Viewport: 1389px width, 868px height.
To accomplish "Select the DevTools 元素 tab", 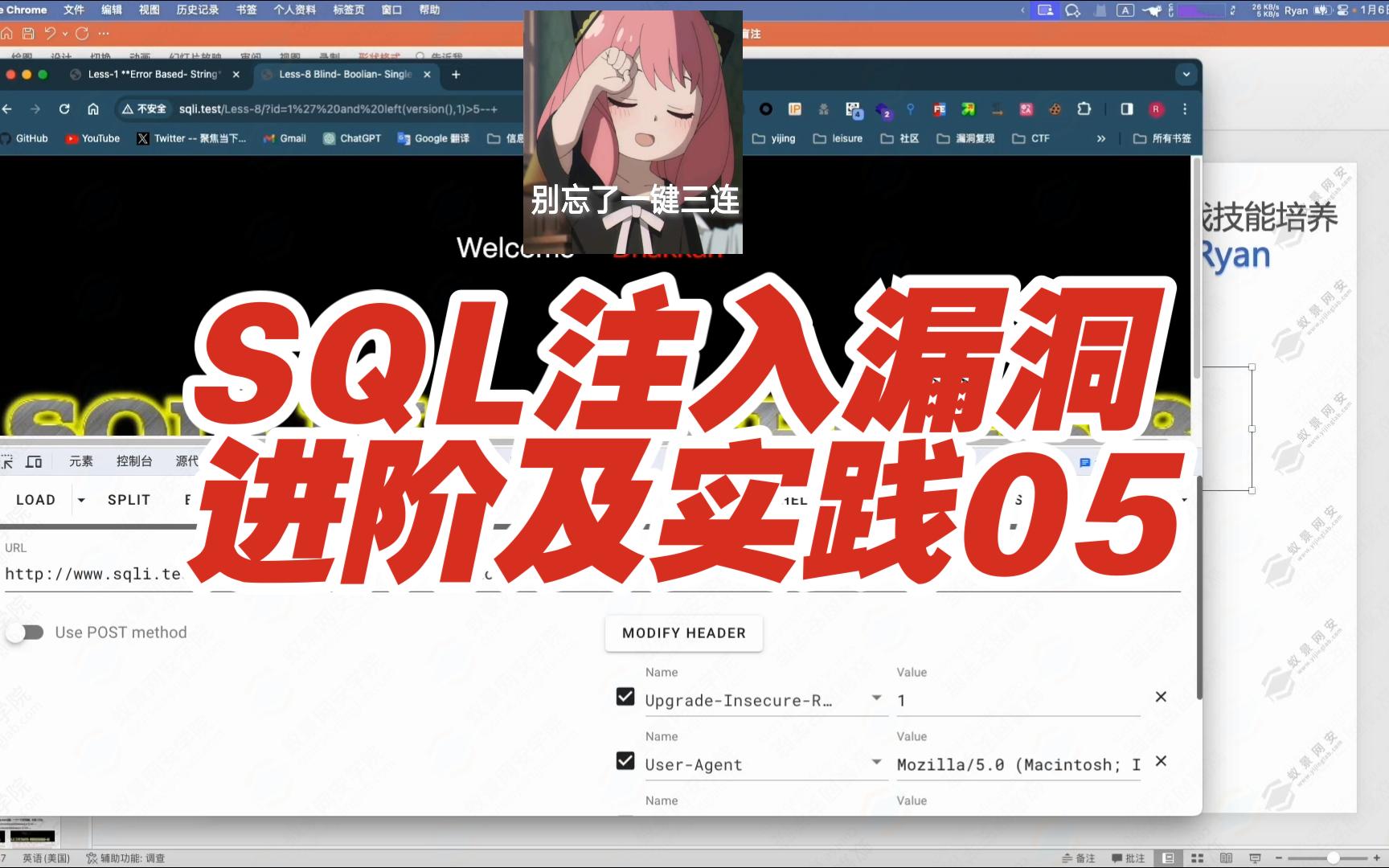I will [x=81, y=461].
